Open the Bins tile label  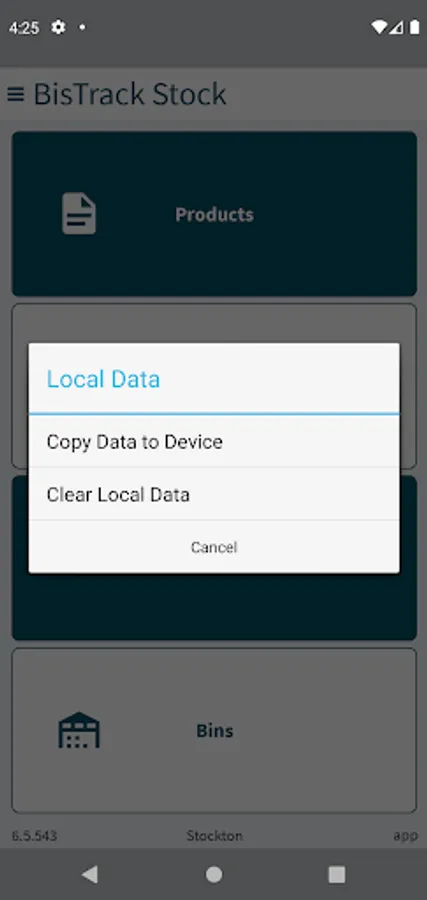pos(215,731)
